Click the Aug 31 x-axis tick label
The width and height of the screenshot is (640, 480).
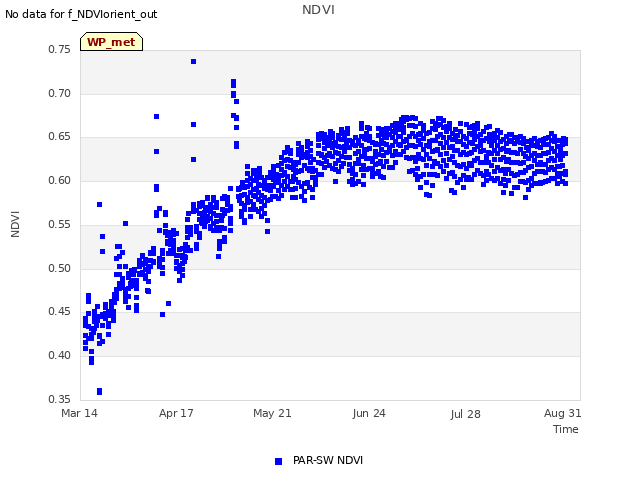(x=562, y=413)
